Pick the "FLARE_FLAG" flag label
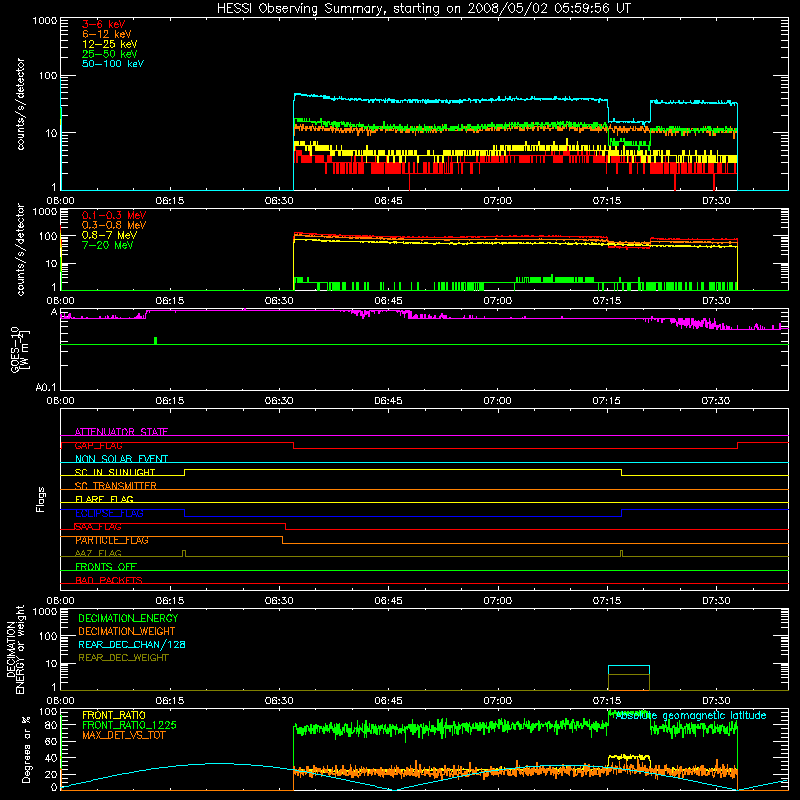This screenshot has width=800, height=800. click(x=104, y=499)
